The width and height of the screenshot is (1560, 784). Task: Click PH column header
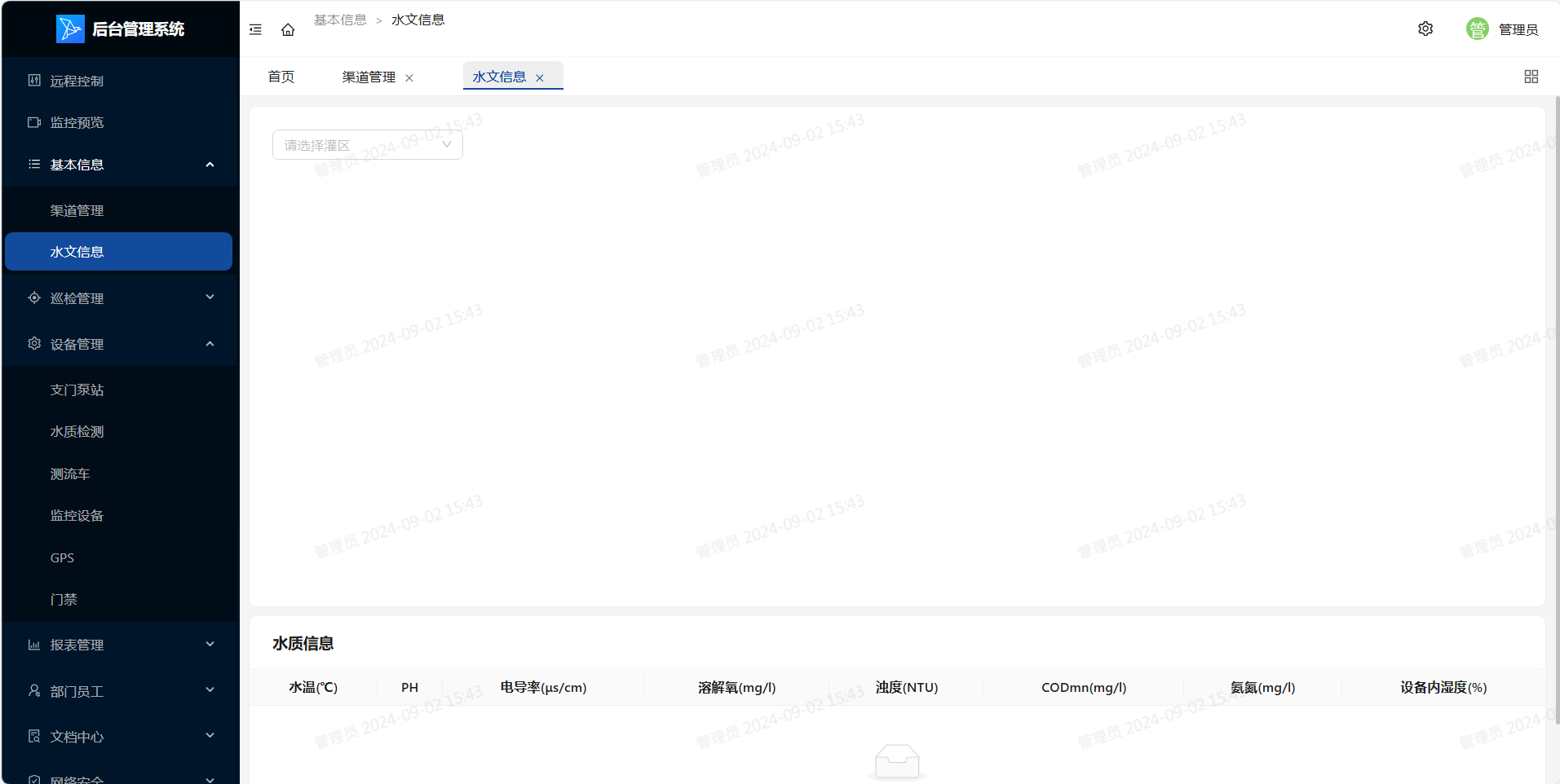coord(409,687)
